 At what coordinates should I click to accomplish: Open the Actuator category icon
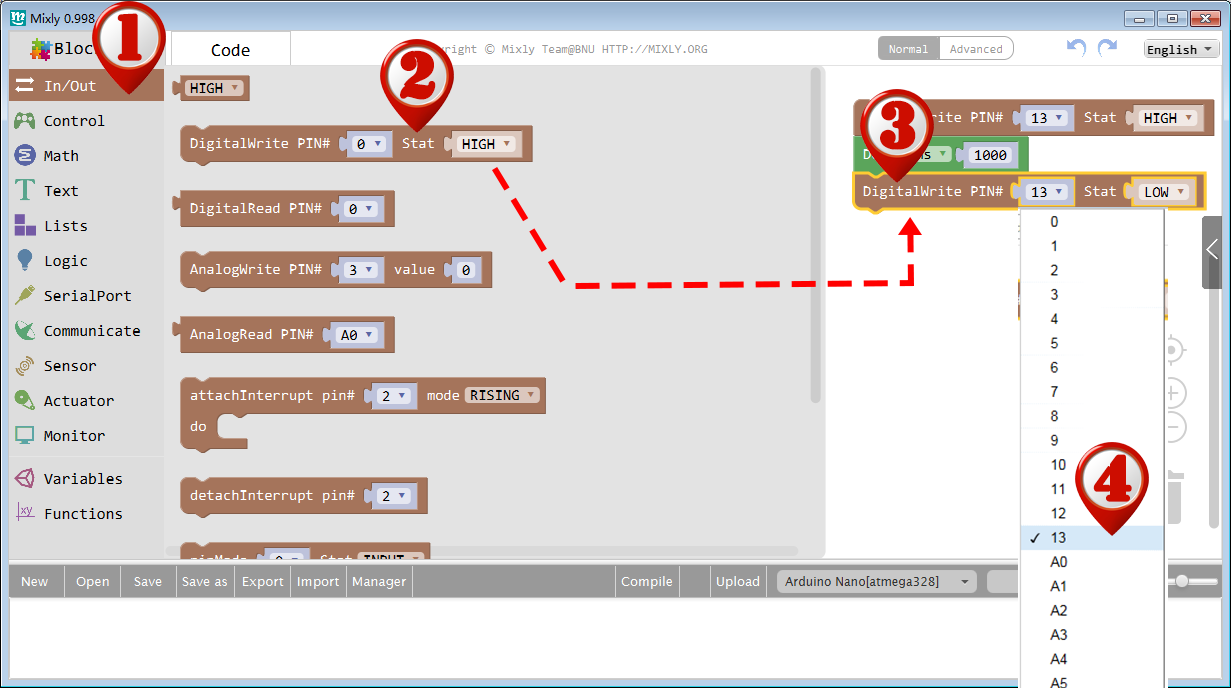(25, 401)
